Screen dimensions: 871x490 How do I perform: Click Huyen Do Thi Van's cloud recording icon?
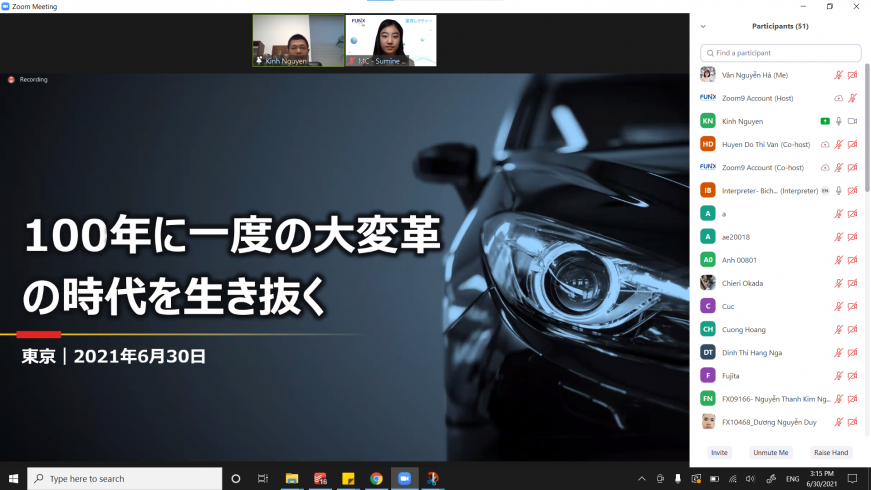click(825, 144)
